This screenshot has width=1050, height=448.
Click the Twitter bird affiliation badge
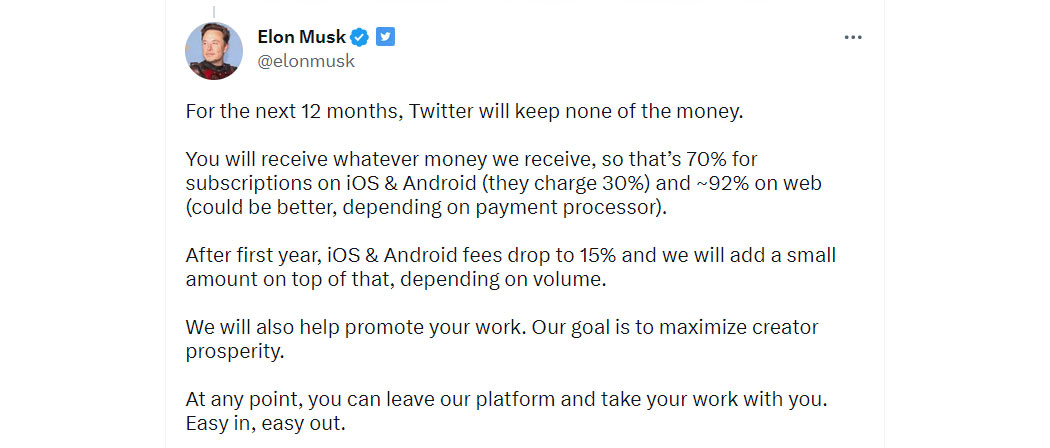(x=385, y=37)
